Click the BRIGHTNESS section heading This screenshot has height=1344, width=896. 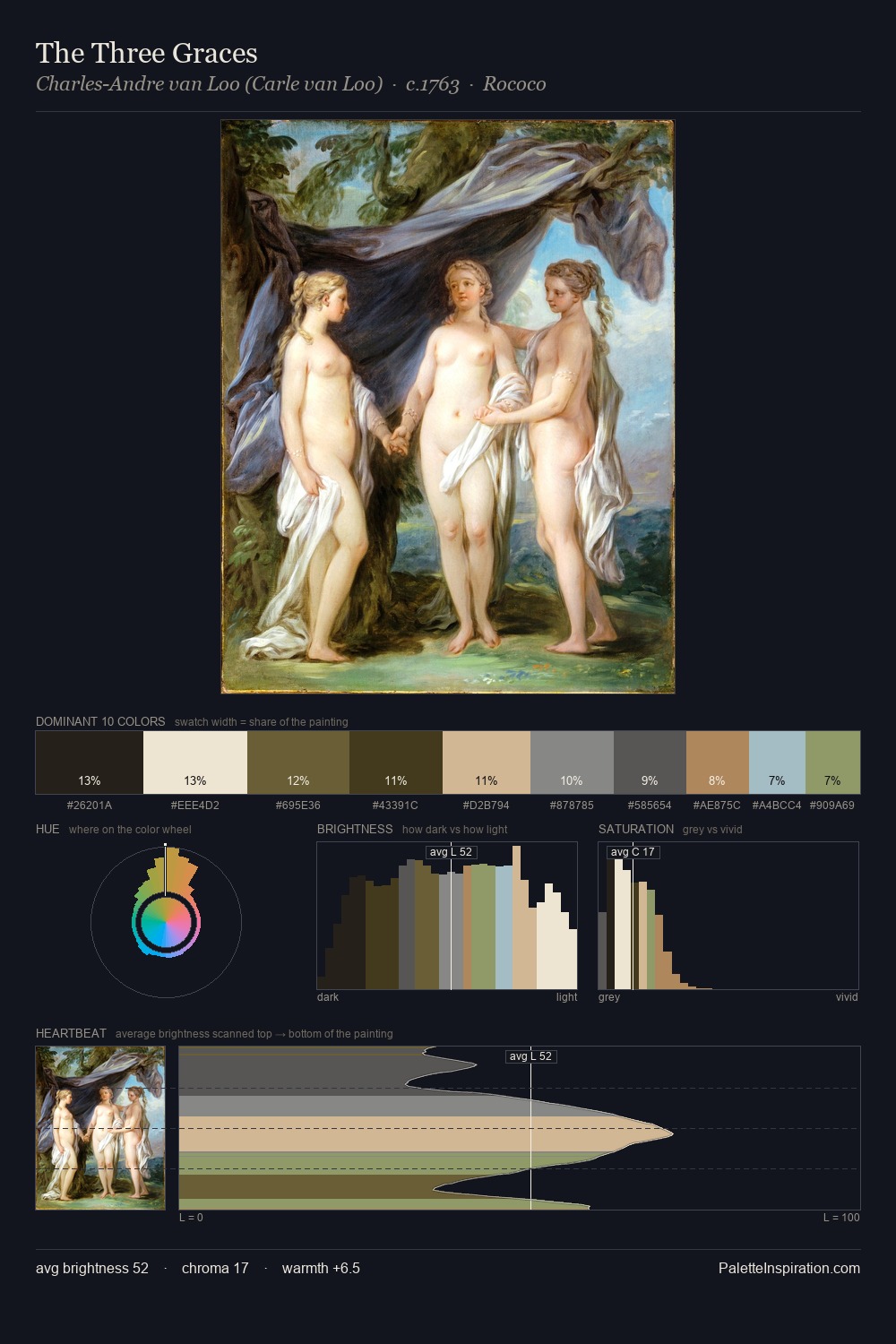pyautogui.click(x=355, y=829)
